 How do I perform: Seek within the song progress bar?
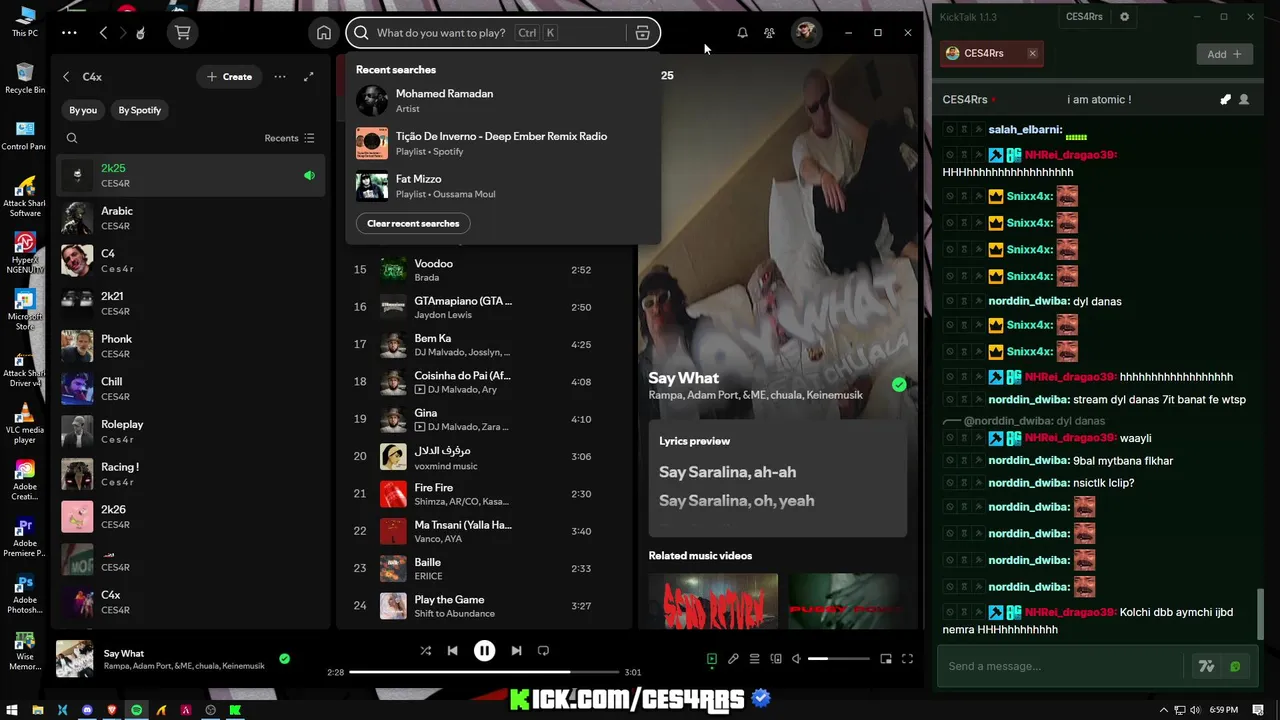click(484, 672)
